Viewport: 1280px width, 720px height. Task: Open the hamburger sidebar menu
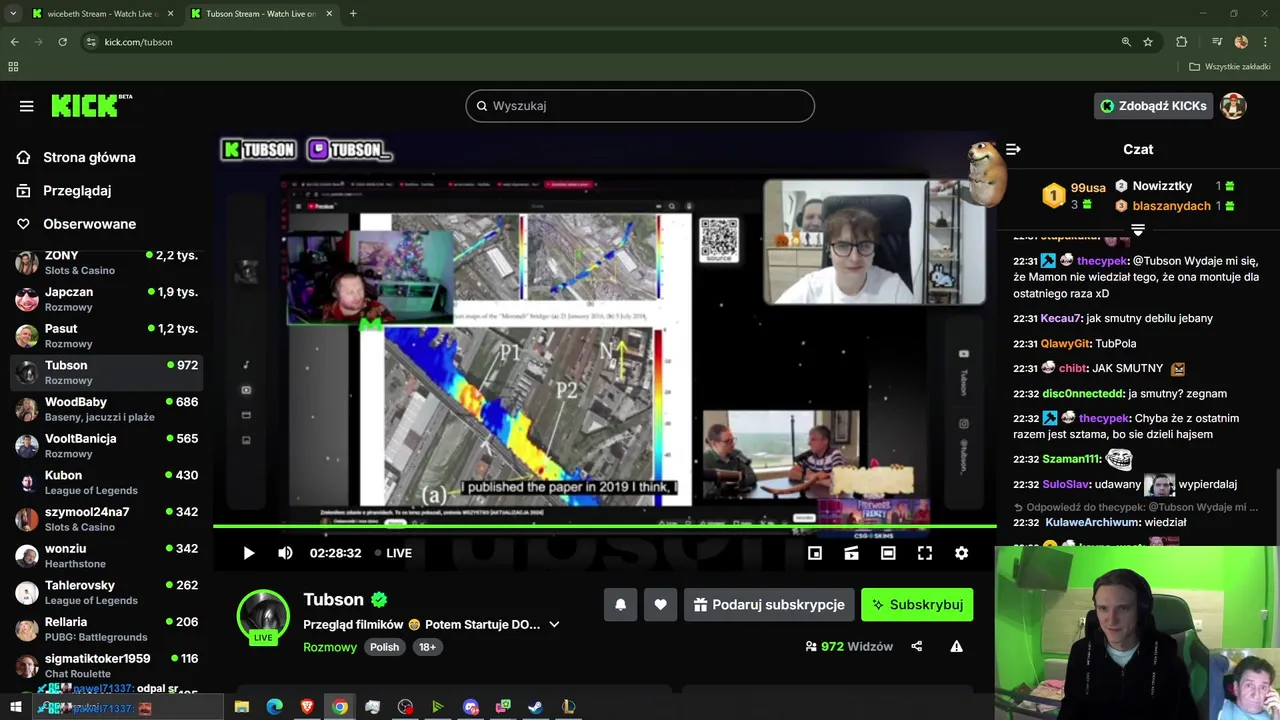[27, 106]
